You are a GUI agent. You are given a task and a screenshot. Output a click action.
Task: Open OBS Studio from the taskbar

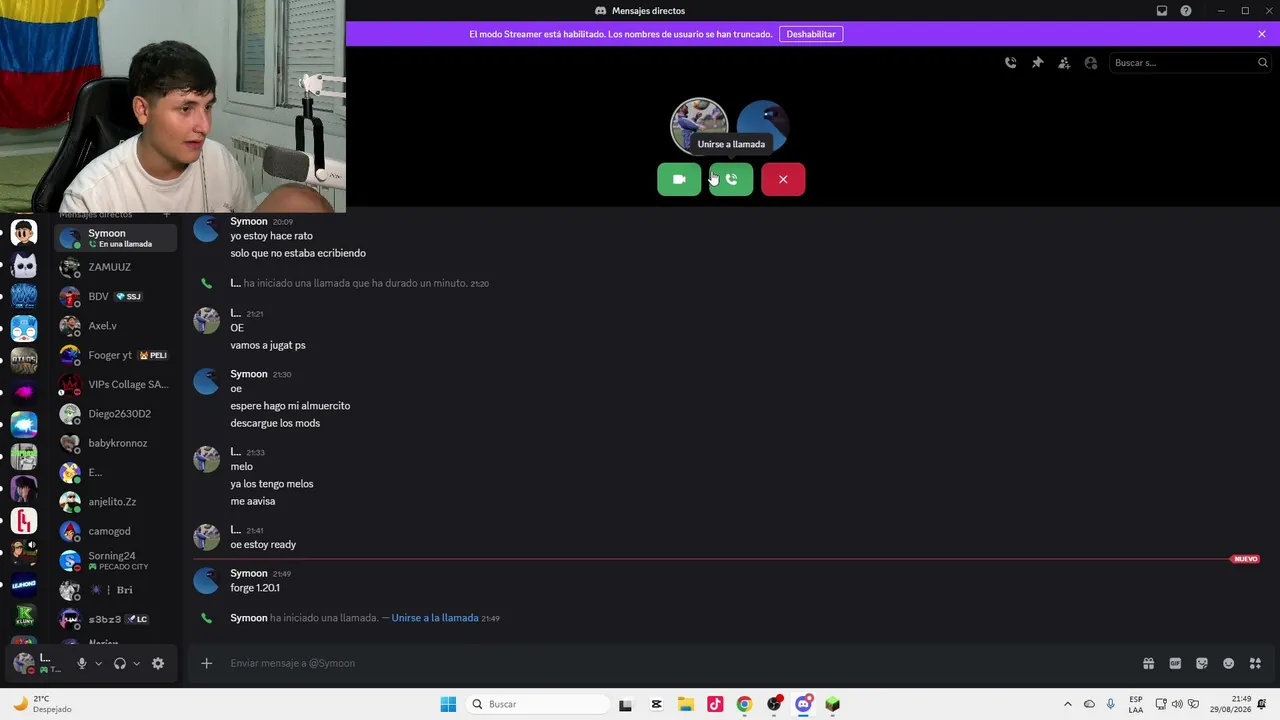pyautogui.click(x=774, y=704)
